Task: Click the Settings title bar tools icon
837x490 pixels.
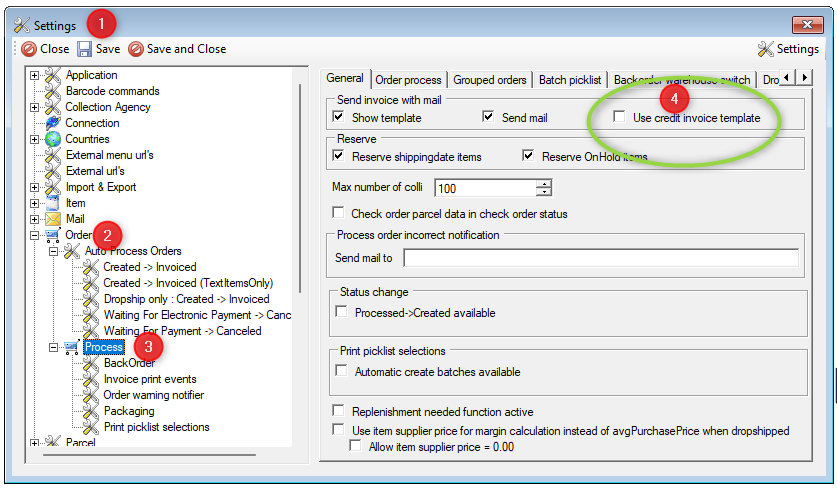Action: point(21,25)
